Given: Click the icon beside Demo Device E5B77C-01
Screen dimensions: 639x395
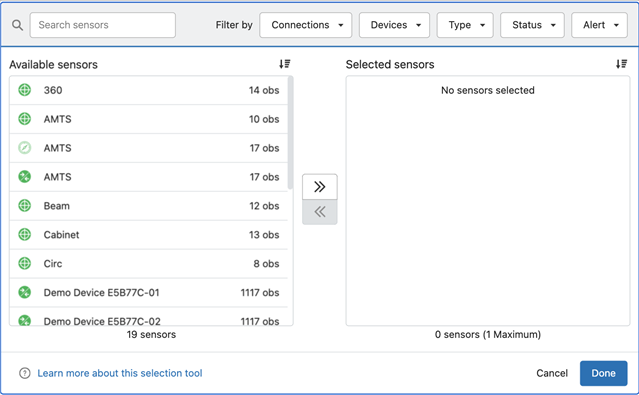Looking at the screenshot, I should click(x=25, y=292).
